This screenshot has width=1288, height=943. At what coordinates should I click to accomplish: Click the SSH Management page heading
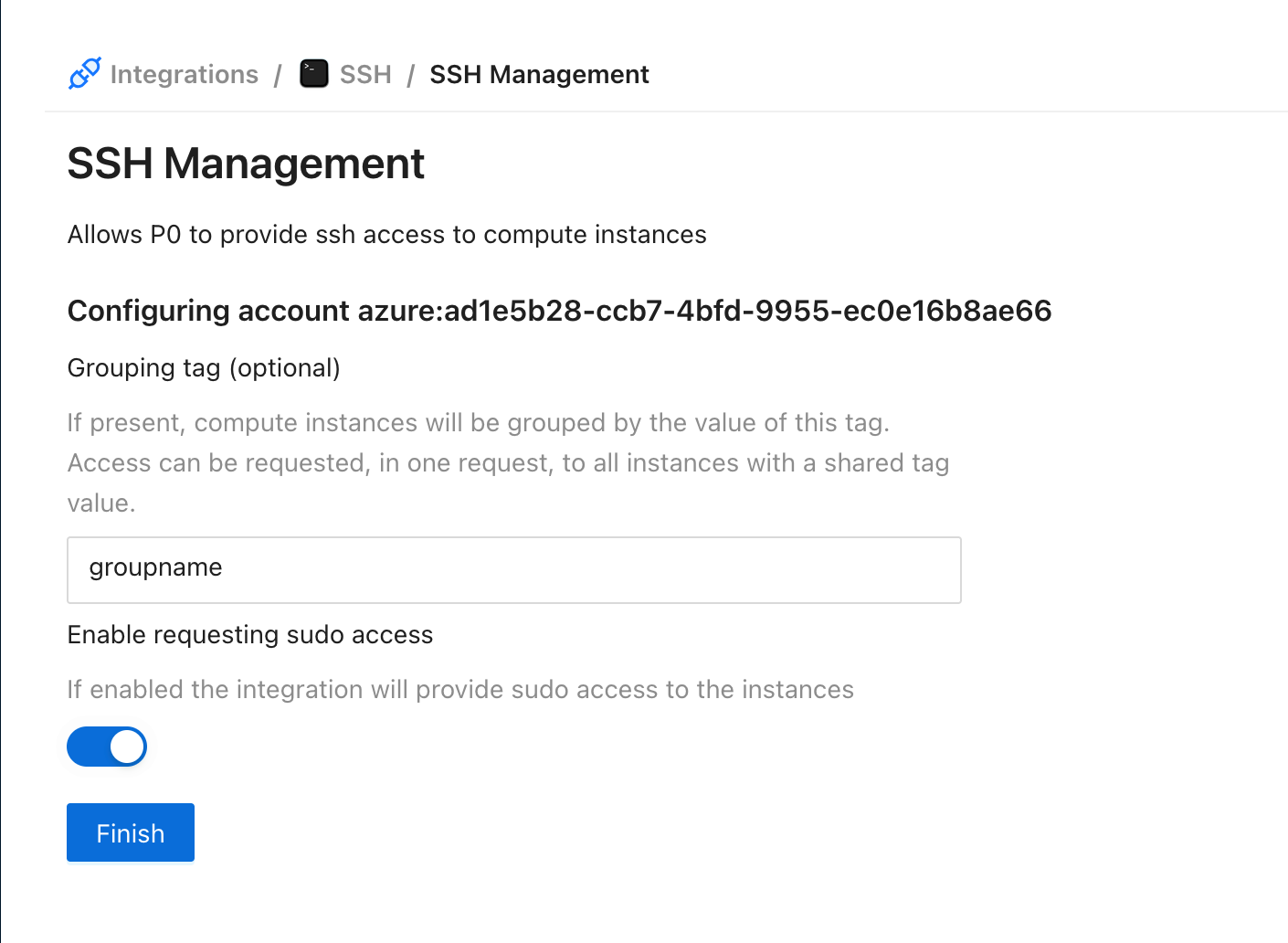(x=246, y=164)
